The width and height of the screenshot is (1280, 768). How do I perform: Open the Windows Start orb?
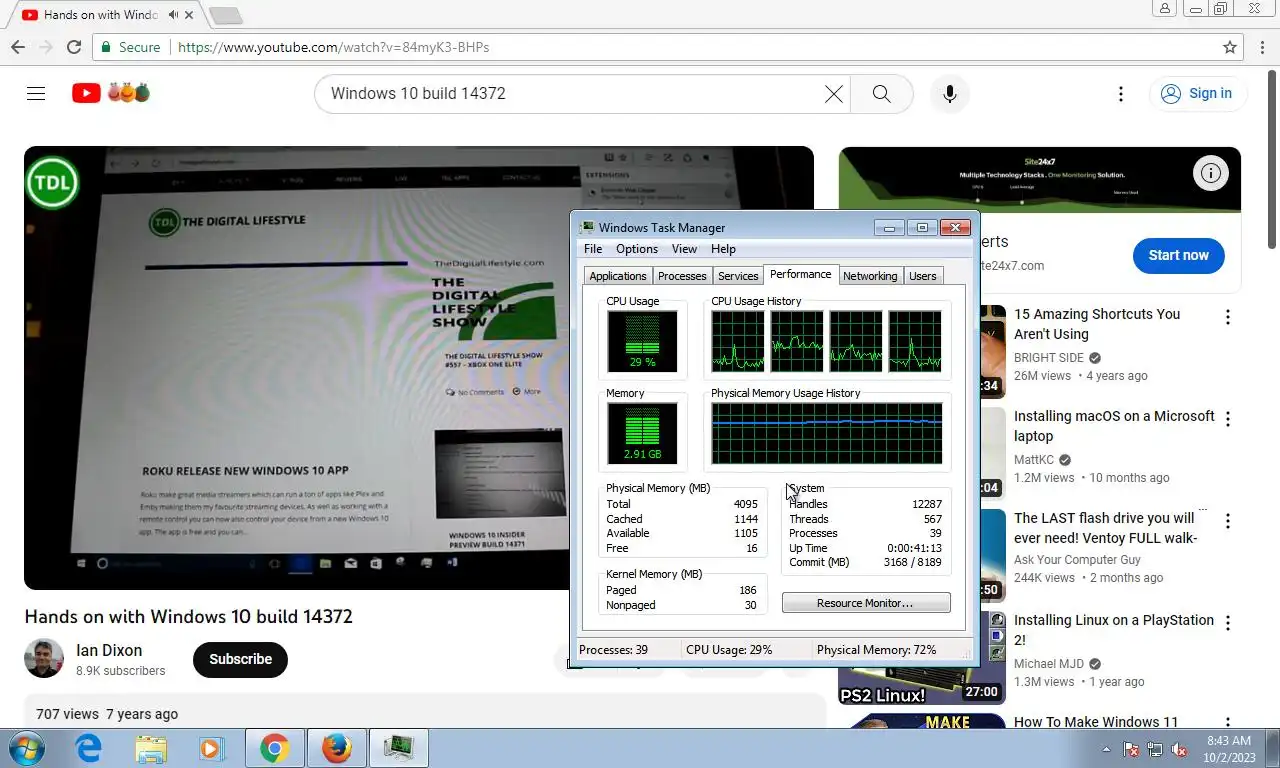pos(27,748)
